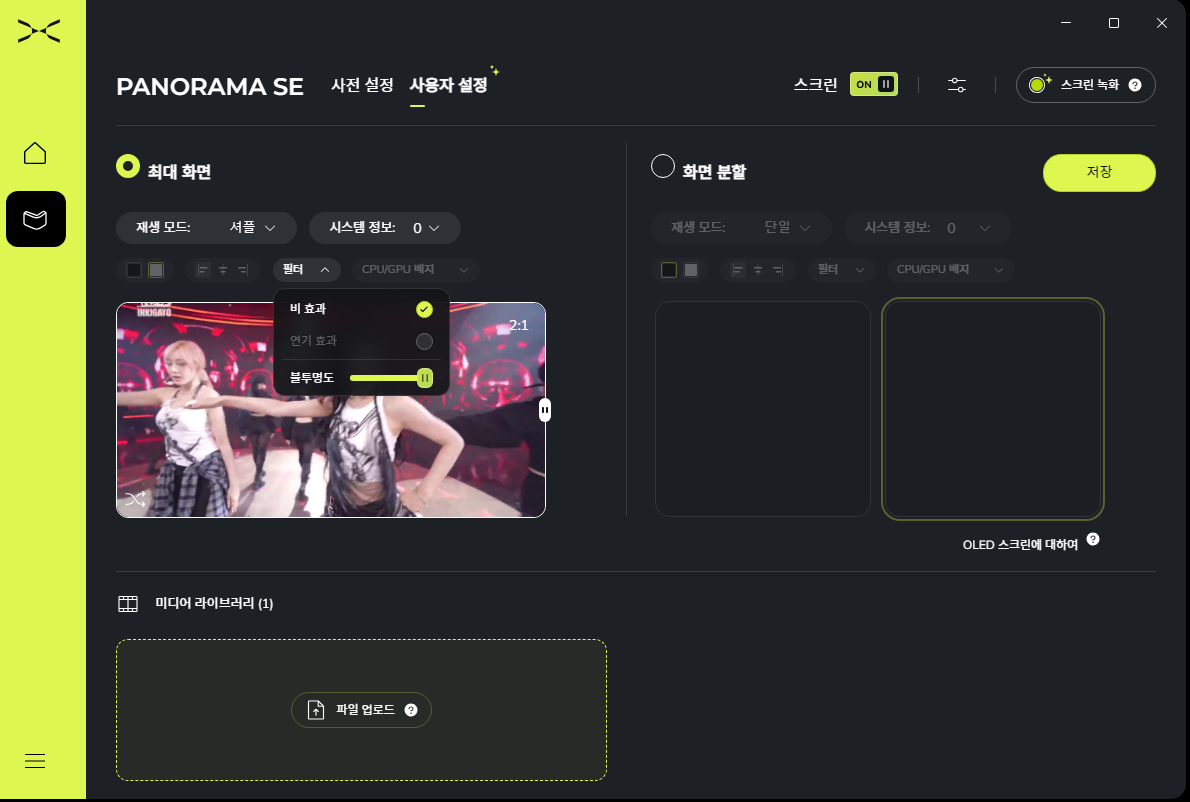Click the 2:1 ratio label on preview

click(518, 326)
